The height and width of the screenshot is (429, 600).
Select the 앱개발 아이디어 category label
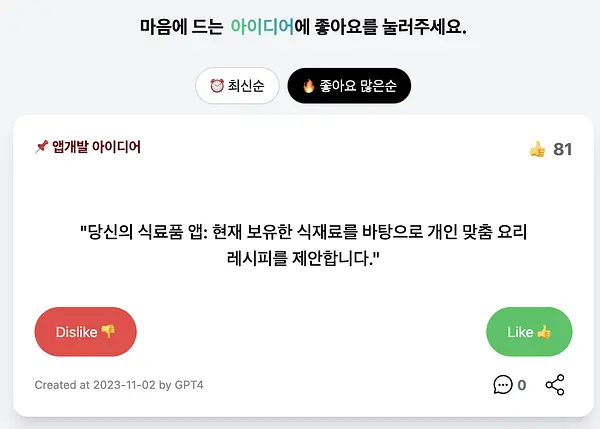(96, 147)
